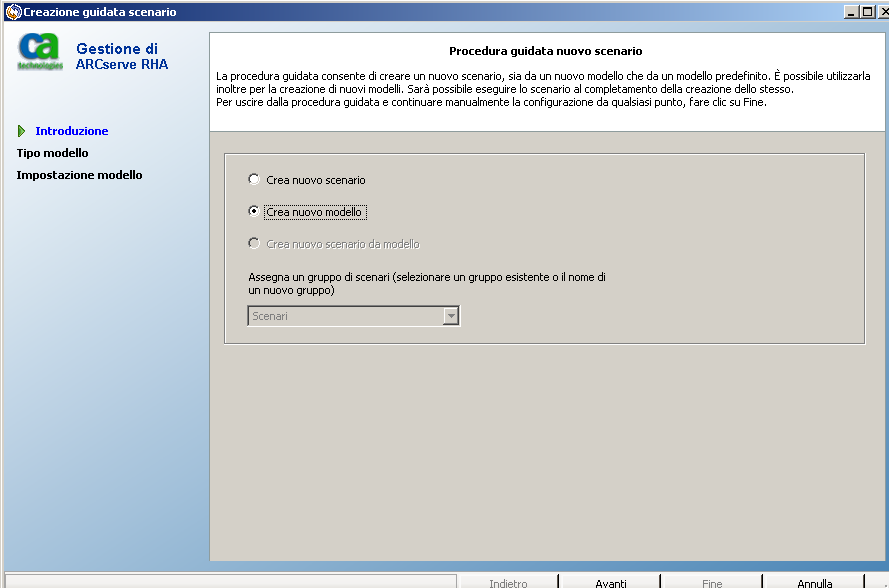Viewport: 889px width, 588px height.
Task: Select the Crea nuovo modello radio button
Action: coord(254,211)
